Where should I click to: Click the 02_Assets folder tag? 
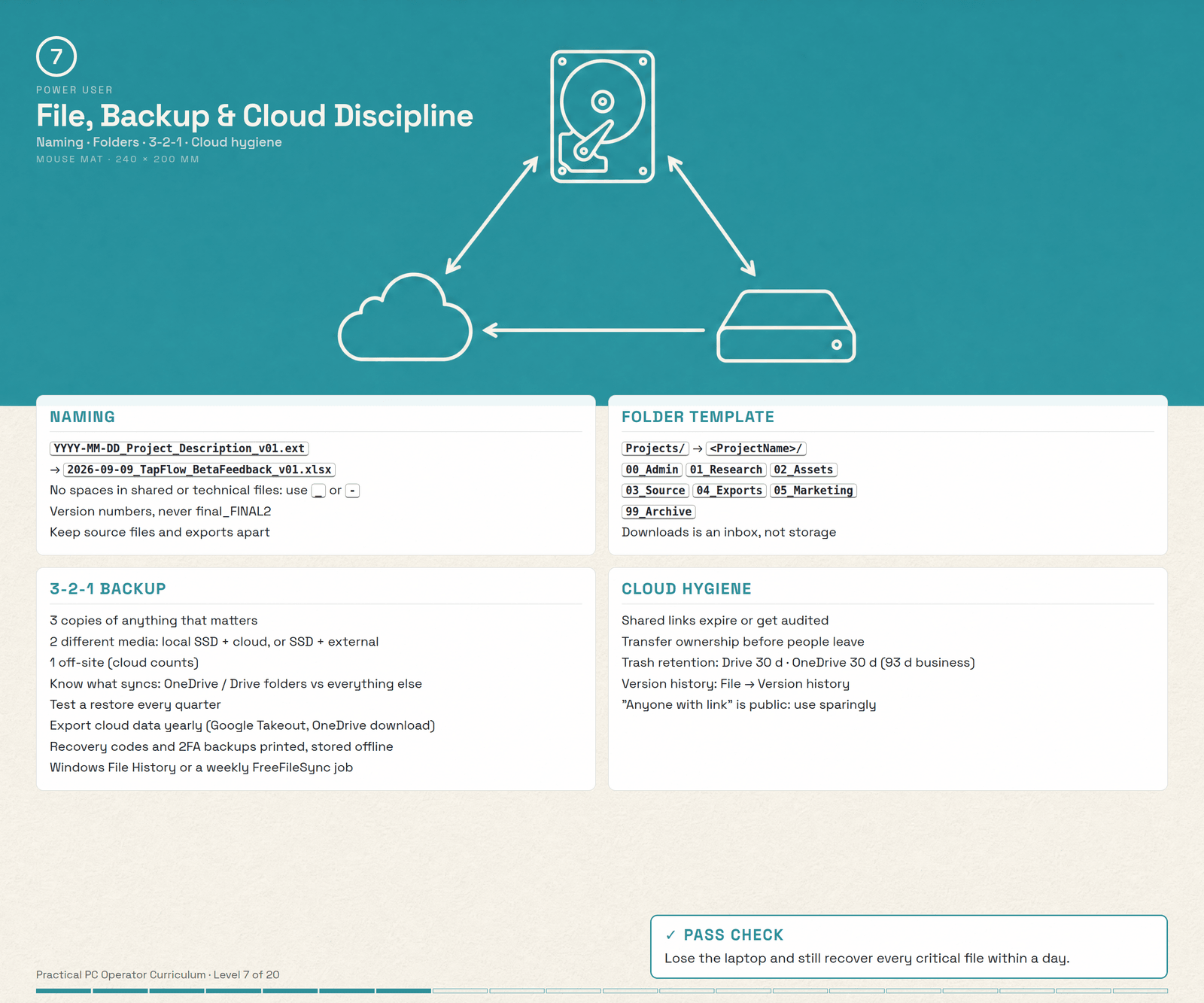[804, 470]
